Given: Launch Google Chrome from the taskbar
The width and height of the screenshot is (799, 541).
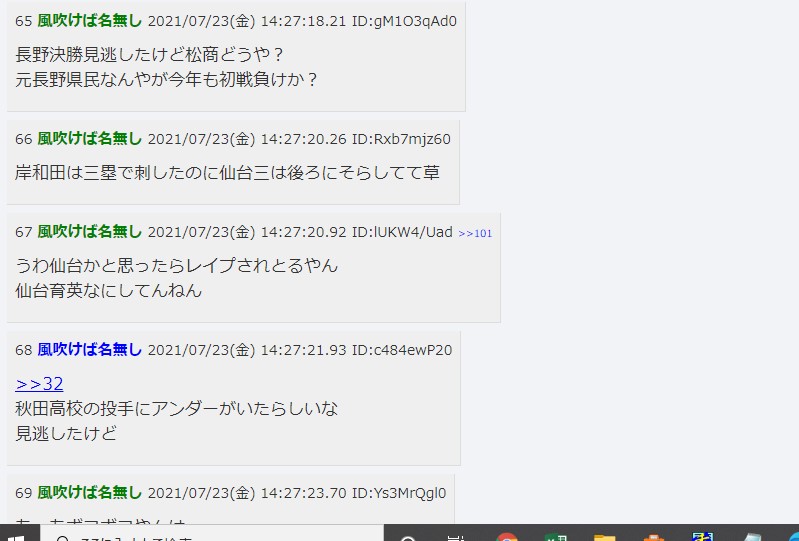Looking at the screenshot, I should [507, 537].
